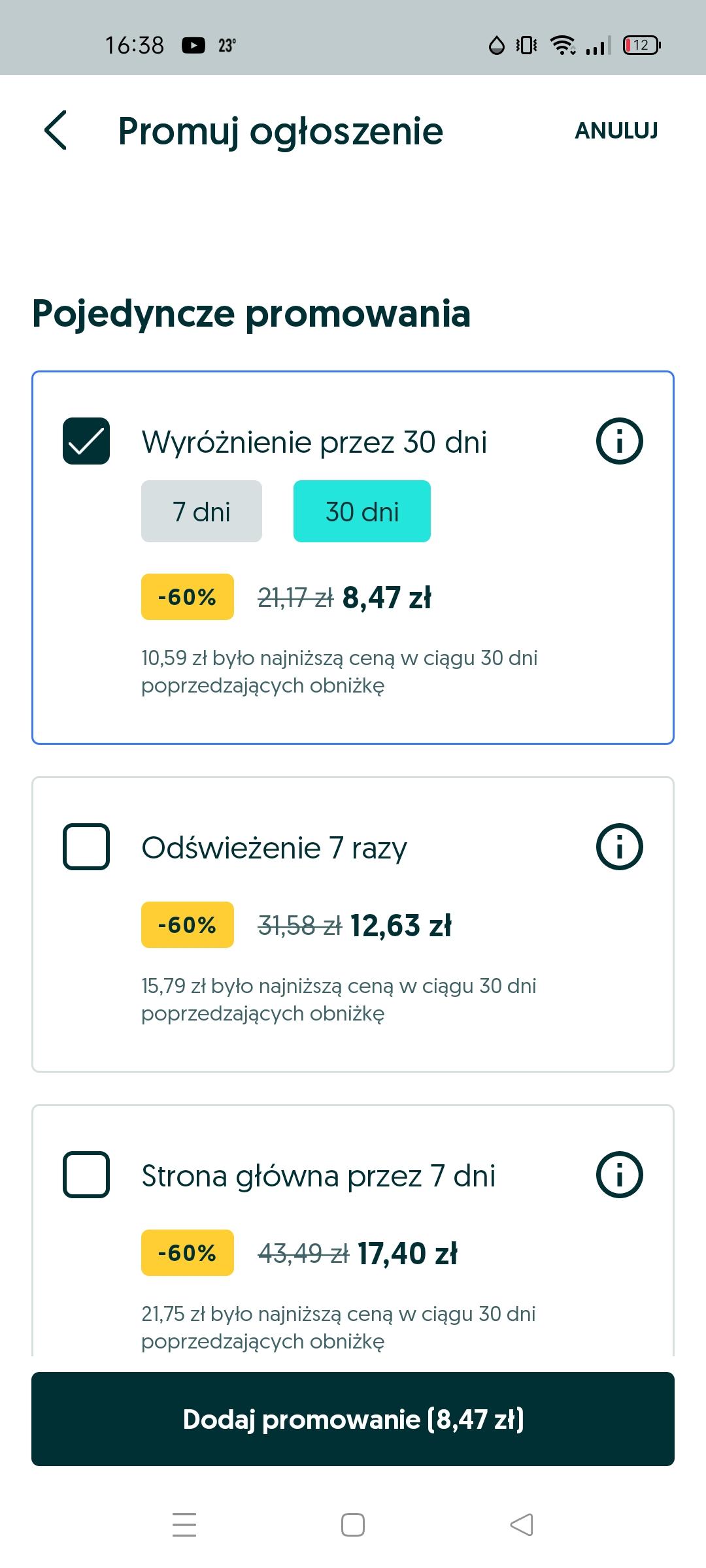Uncheck Wyróżnienie przez 30 dni checkbox
Viewport: 706px width, 1568px height.
(86, 441)
